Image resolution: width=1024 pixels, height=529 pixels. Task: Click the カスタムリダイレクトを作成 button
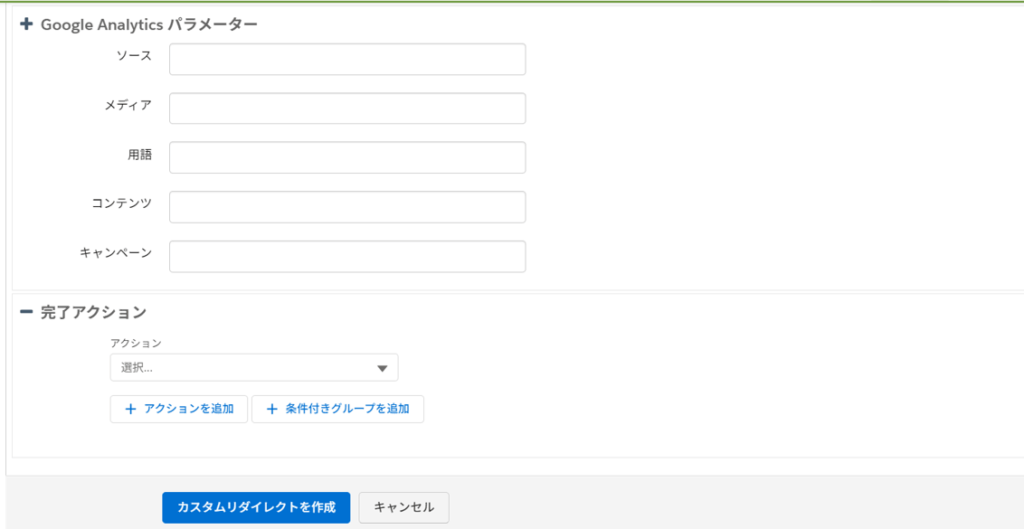(256, 507)
